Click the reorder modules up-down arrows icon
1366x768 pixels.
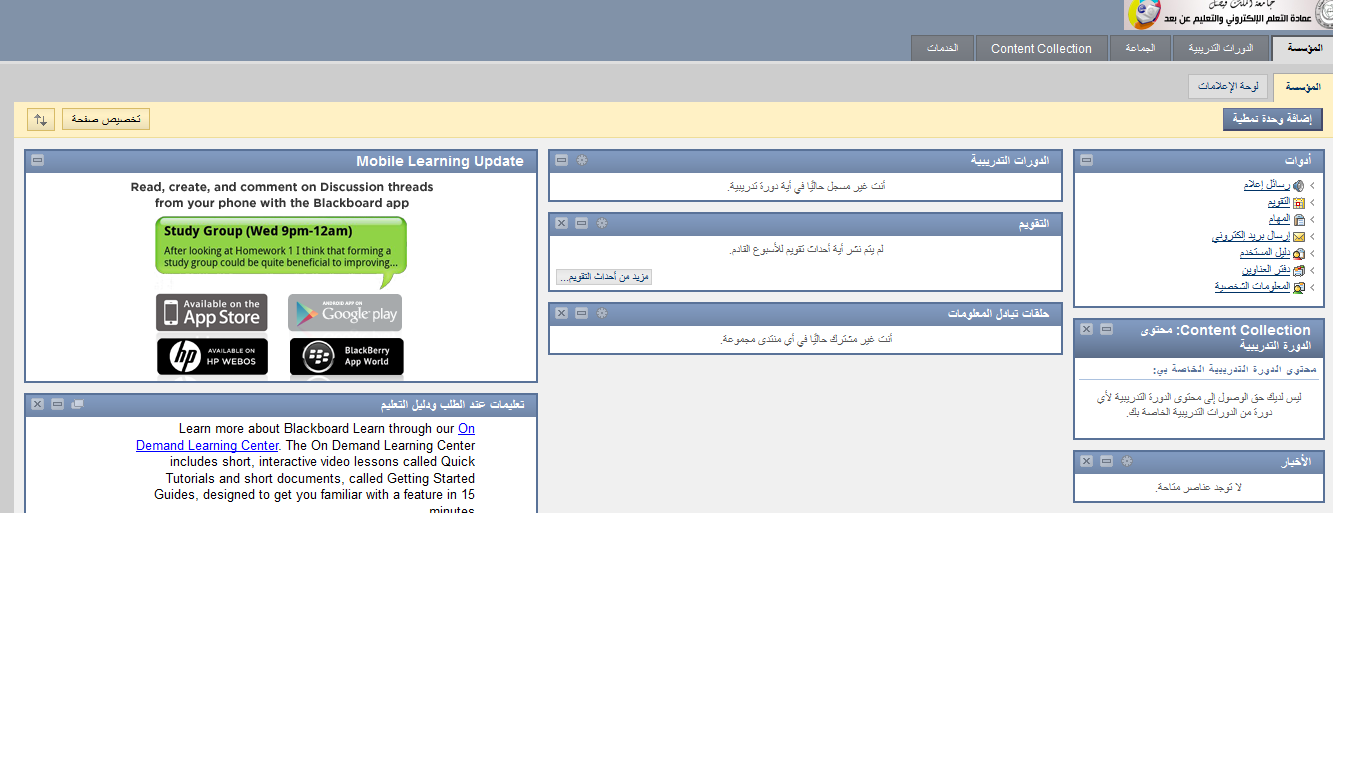click(x=41, y=119)
